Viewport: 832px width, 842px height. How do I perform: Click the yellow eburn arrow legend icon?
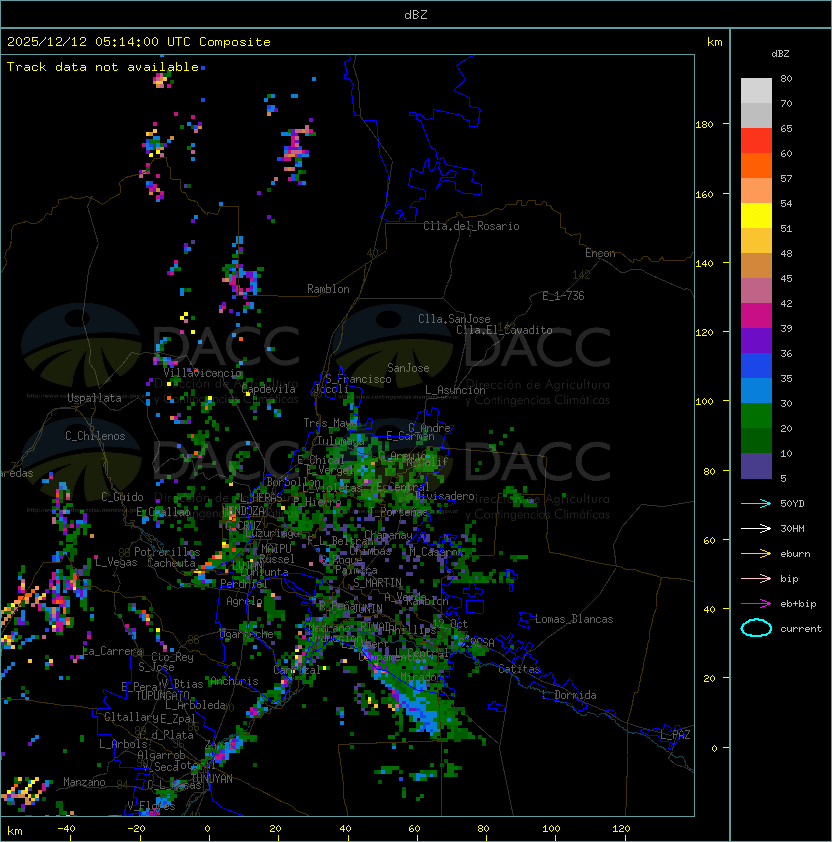pyautogui.click(x=756, y=554)
